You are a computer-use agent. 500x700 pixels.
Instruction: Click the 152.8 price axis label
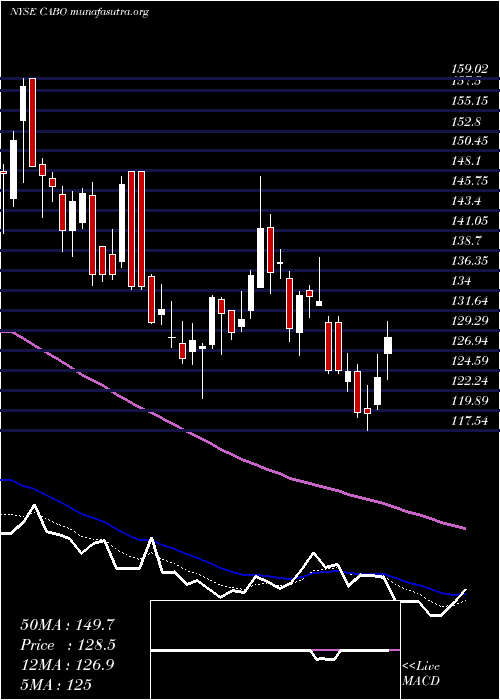(x=465, y=122)
